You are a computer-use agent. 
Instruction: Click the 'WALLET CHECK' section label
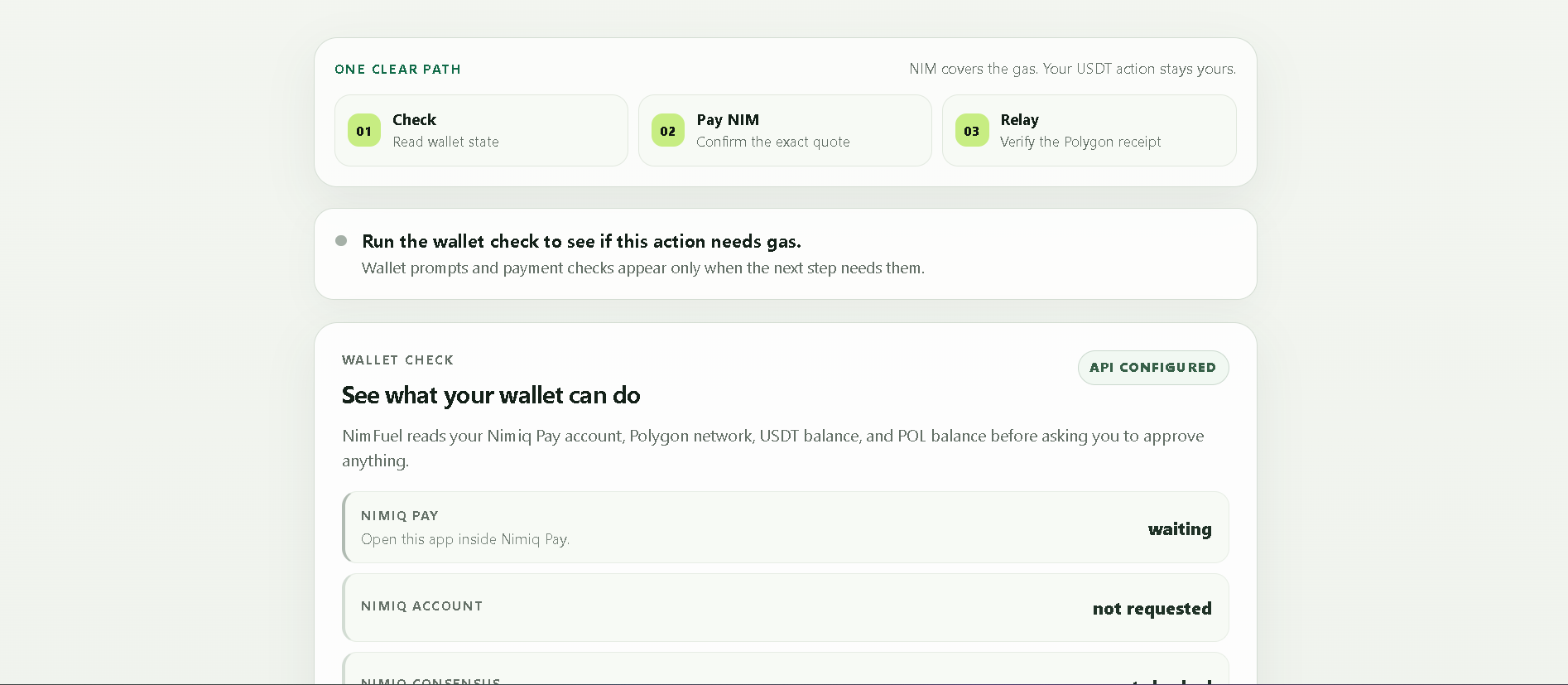397,360
